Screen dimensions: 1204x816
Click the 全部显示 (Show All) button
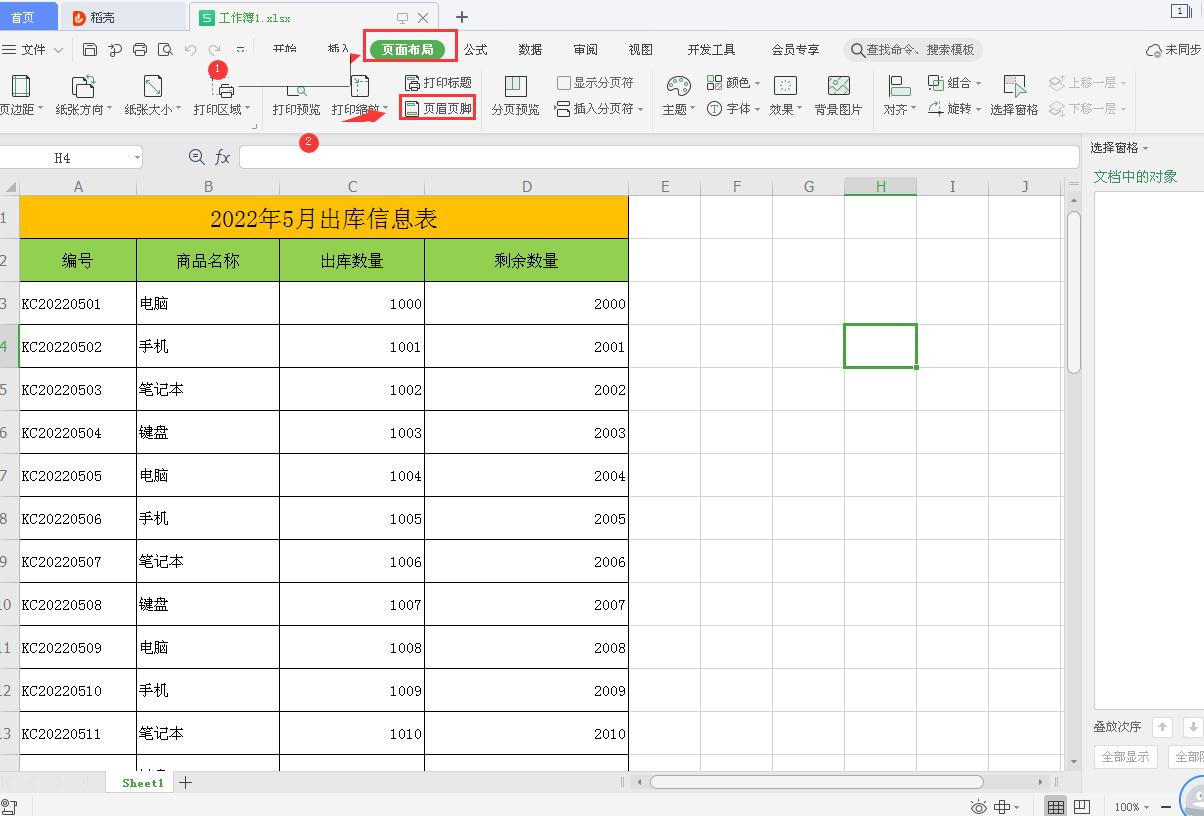[x=1125, y=757]
